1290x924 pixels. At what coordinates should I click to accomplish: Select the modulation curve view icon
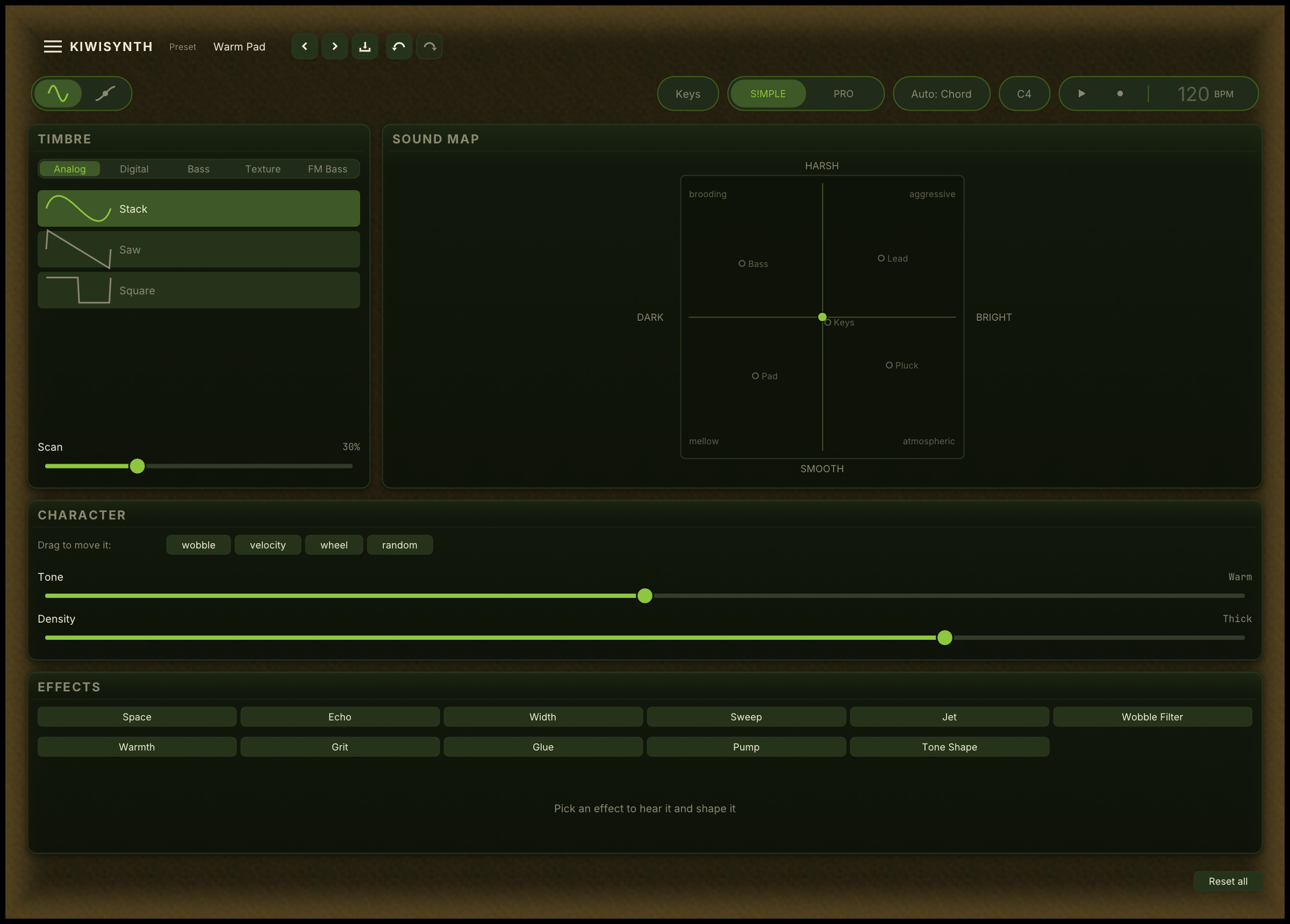105,93
